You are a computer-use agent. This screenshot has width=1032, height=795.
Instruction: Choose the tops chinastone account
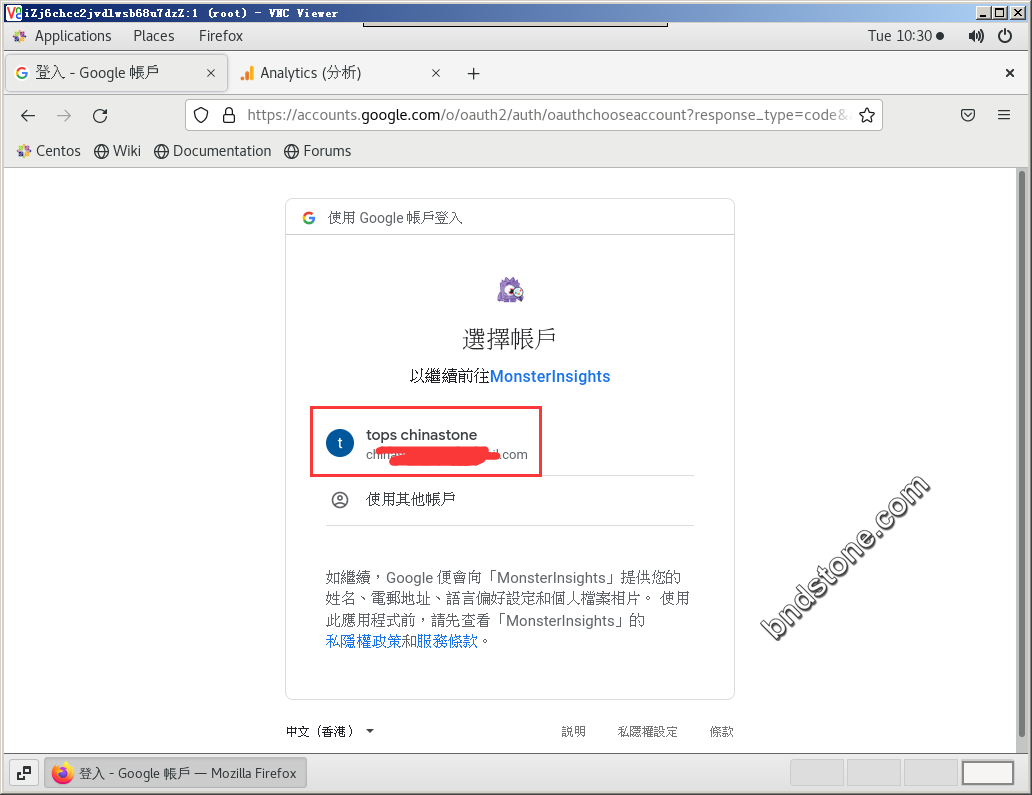click(x=510, y=443)
